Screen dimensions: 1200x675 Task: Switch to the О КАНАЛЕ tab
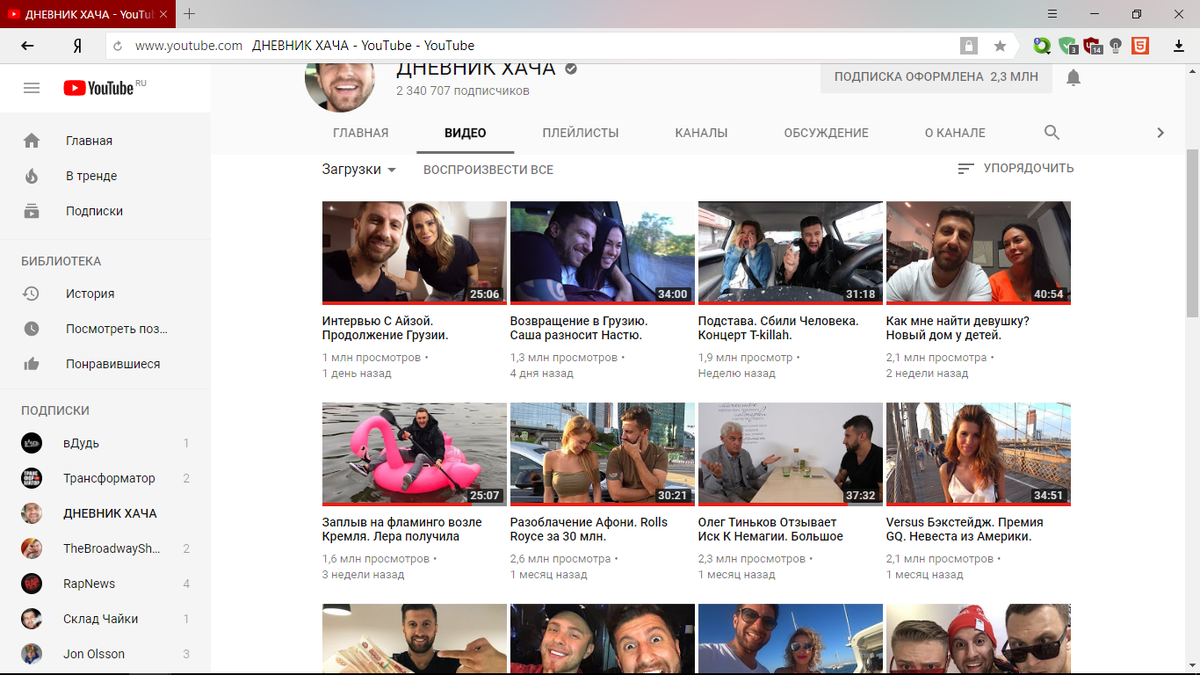pyautogui.click(x=955, y=133)
